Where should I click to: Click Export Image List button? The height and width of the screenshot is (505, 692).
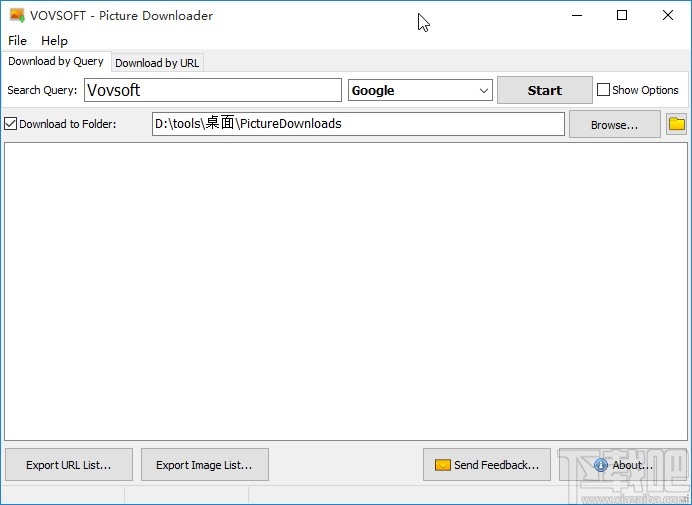coord(204,464)
